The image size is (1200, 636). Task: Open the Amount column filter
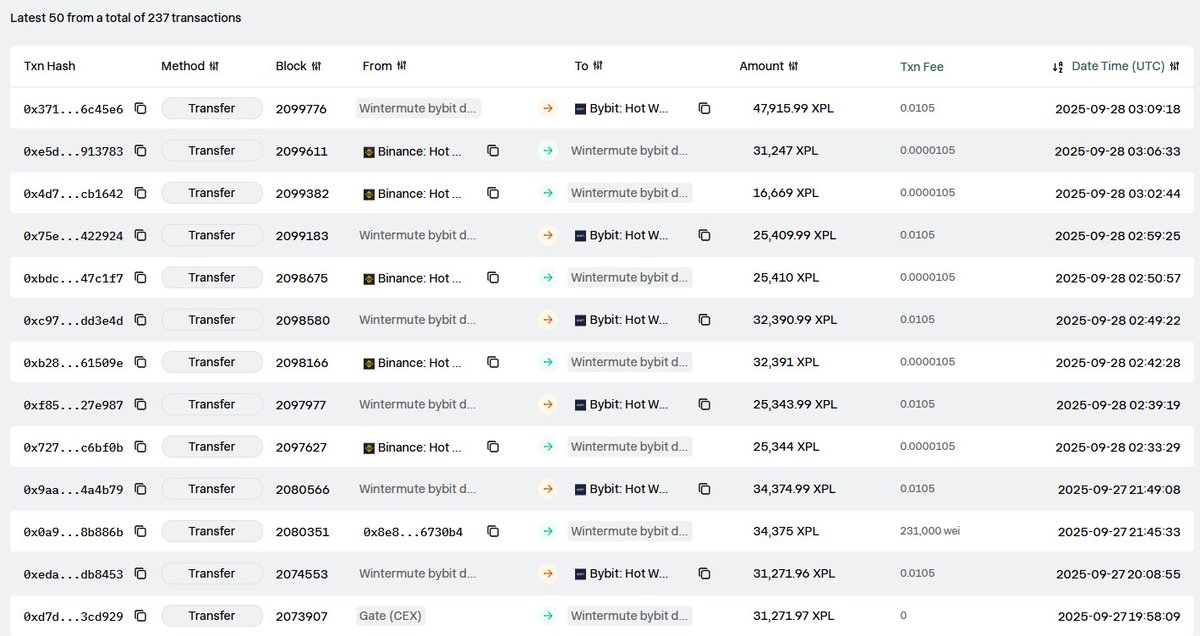pyautogui.click(x=793, y=66)
